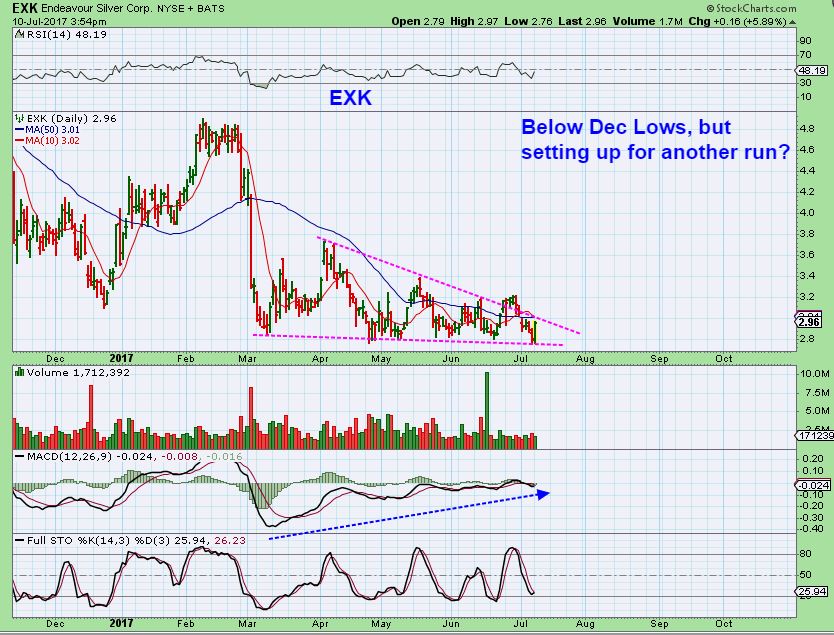The width and height of the screenshot is (834, 635).
Task: Click the Chg +0.16 (+5.89%) value
Action: point(737,22)
